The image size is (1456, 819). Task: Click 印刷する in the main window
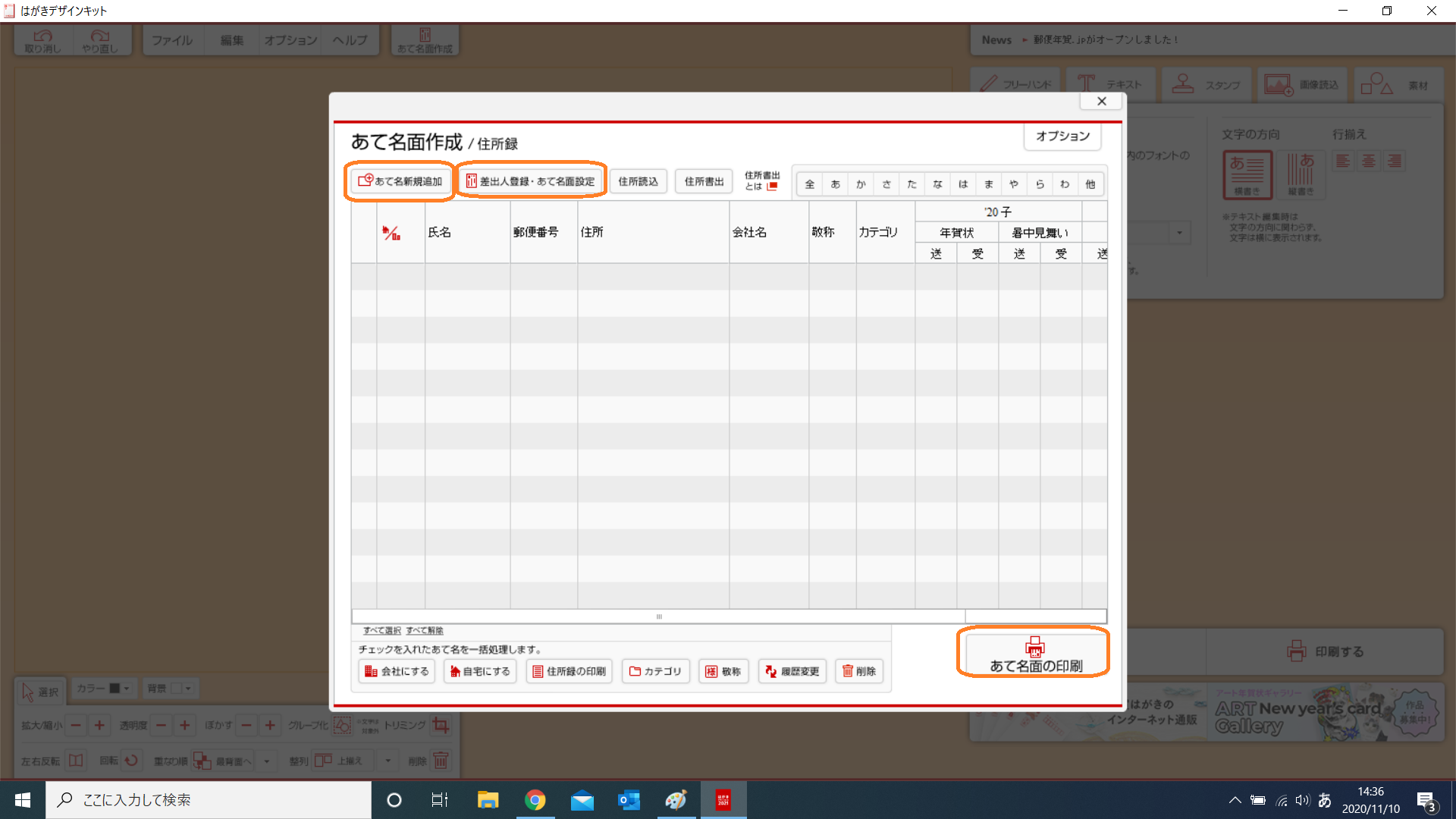(x=1325, y=651)
